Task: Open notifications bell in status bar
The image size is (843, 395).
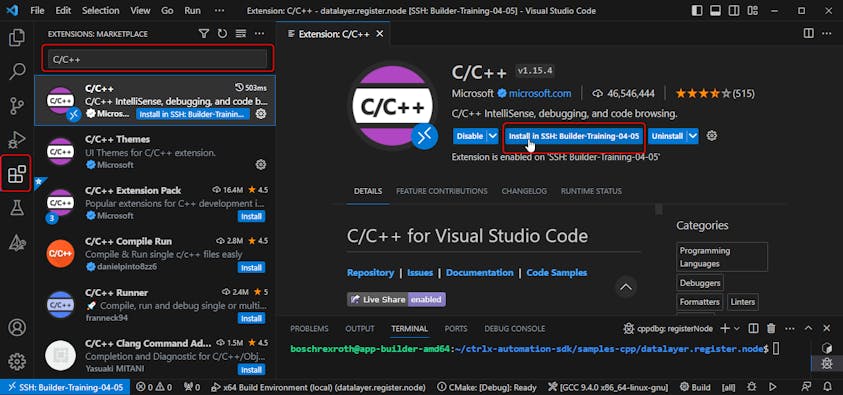Action: point(827,387)
